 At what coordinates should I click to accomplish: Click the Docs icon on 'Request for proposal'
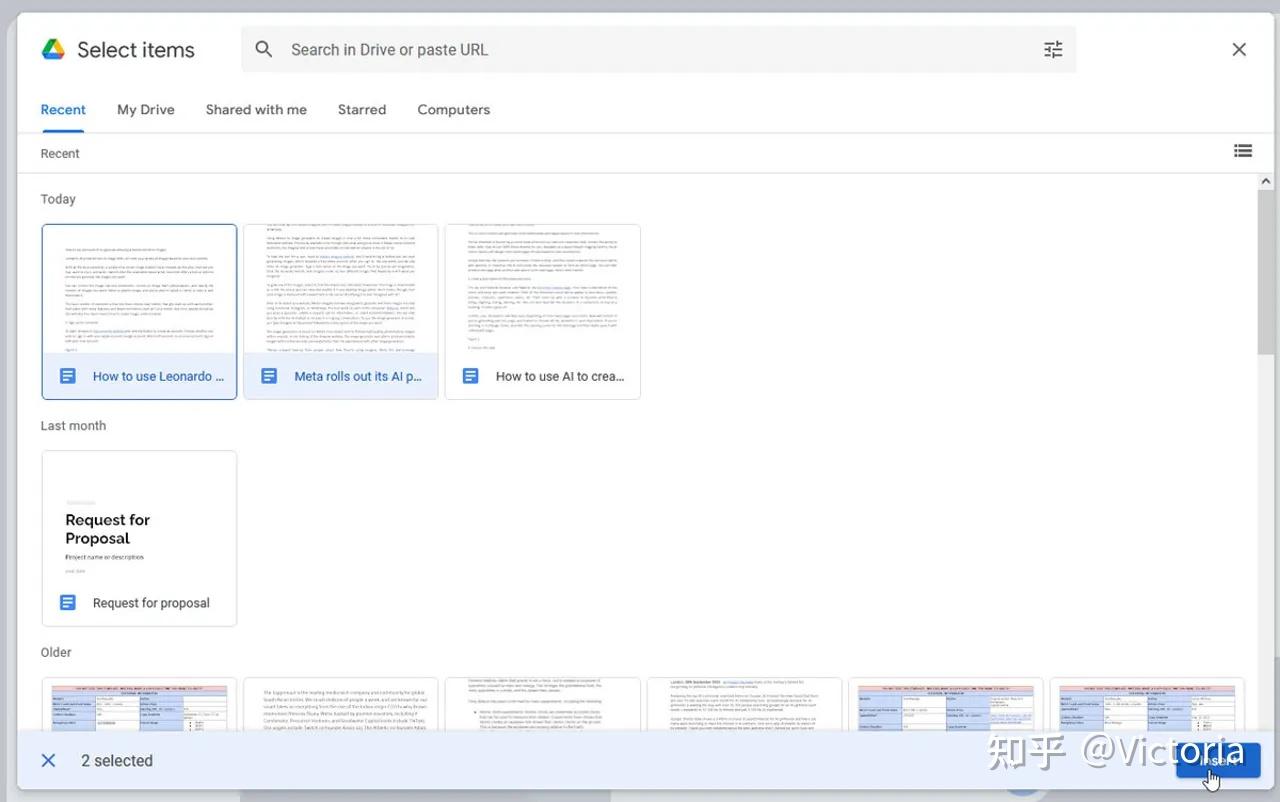(67, 602)
